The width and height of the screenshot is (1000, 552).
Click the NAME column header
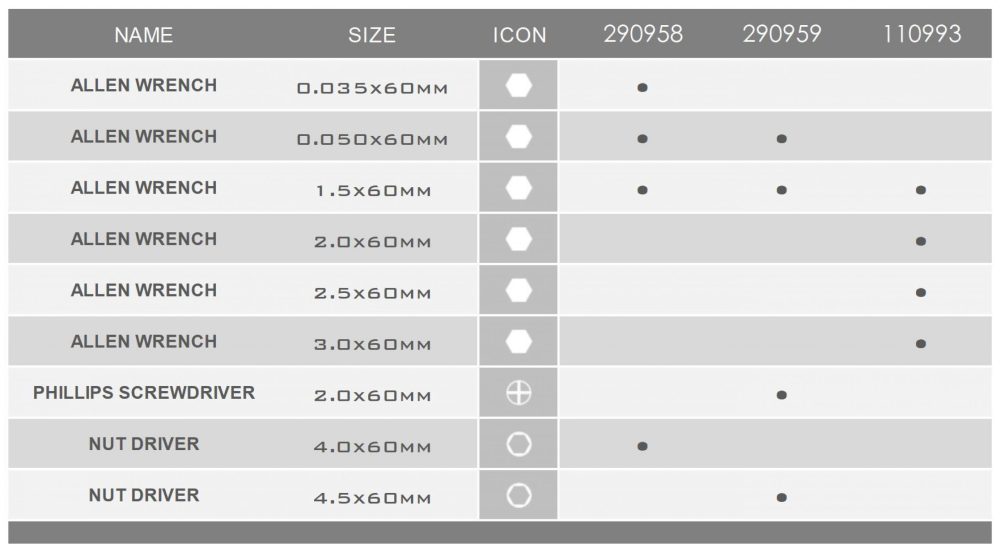(x=143, y=34)
